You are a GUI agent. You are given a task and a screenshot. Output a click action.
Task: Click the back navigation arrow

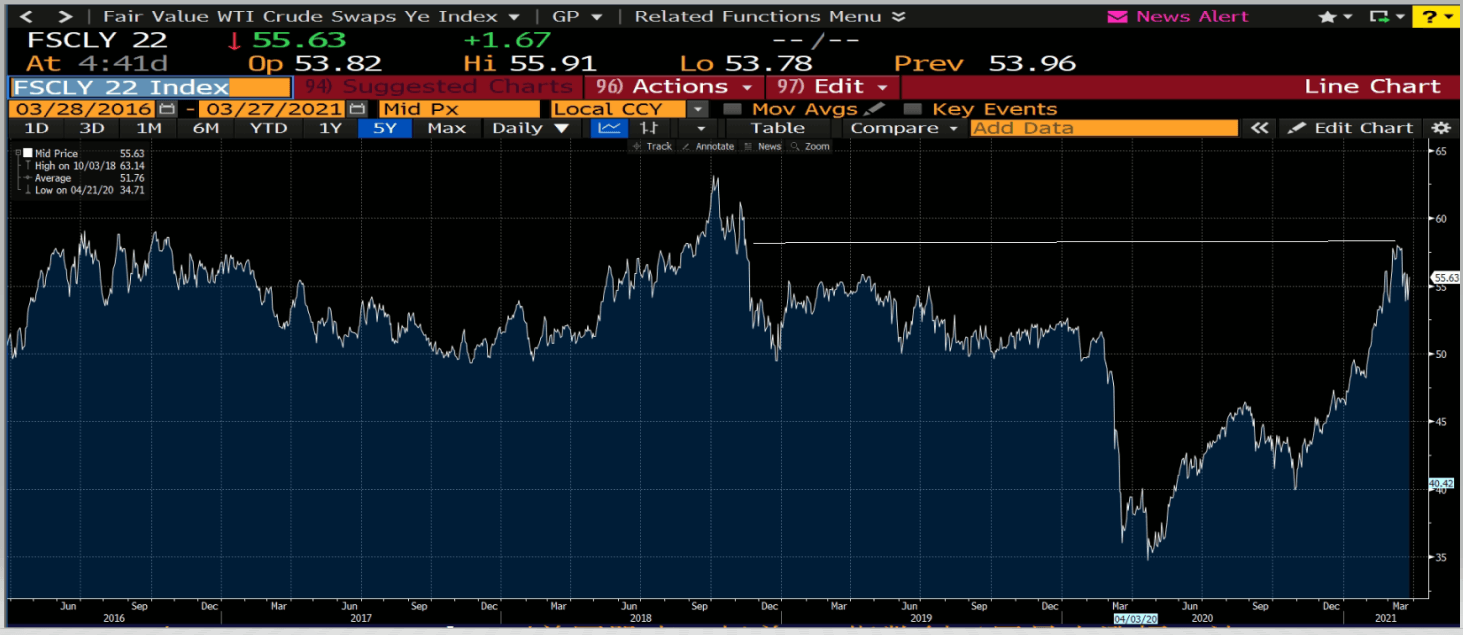point(25,17)
